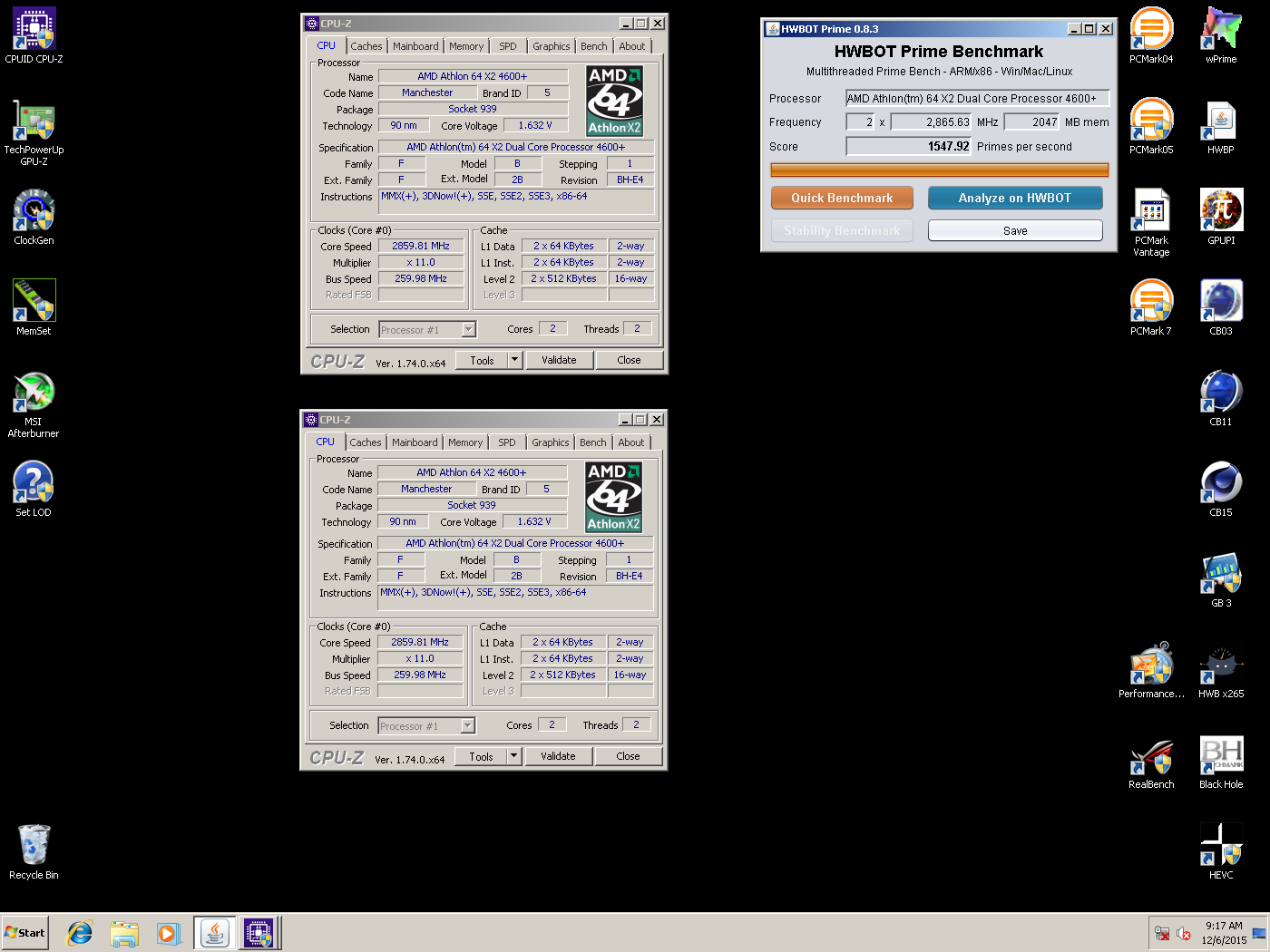Viewport: 1270px width, 952px height.
Task: Select the CPU-Z taskbar button
Action: click(x=259, y=933)
